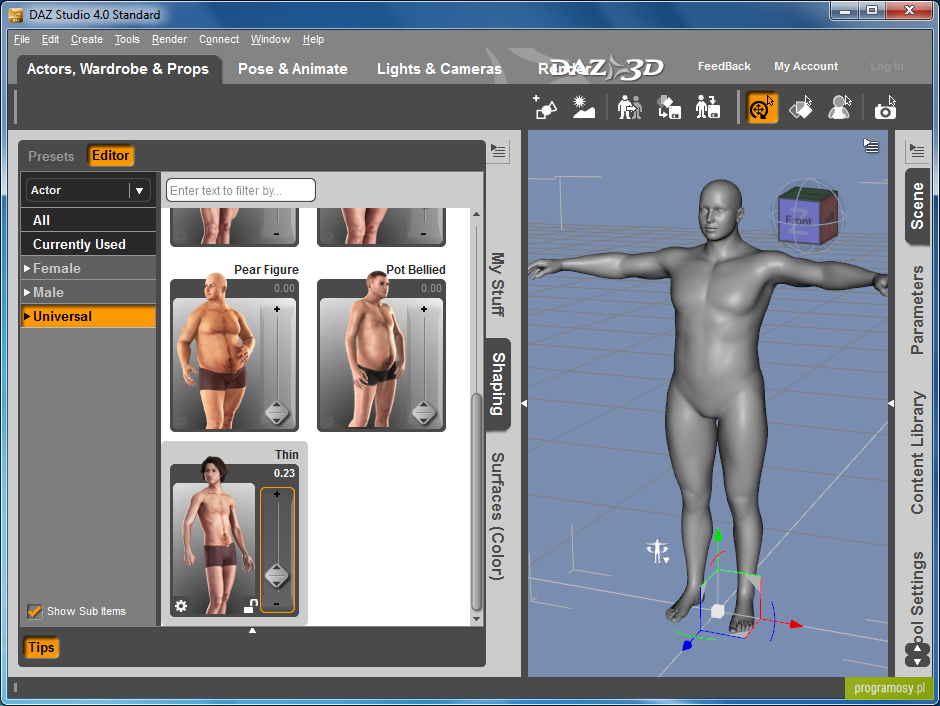Click the figure-to-disk save icon in toolbar
Image resolution: width=940 pixels, height=706 pixels.
(707, 107)
